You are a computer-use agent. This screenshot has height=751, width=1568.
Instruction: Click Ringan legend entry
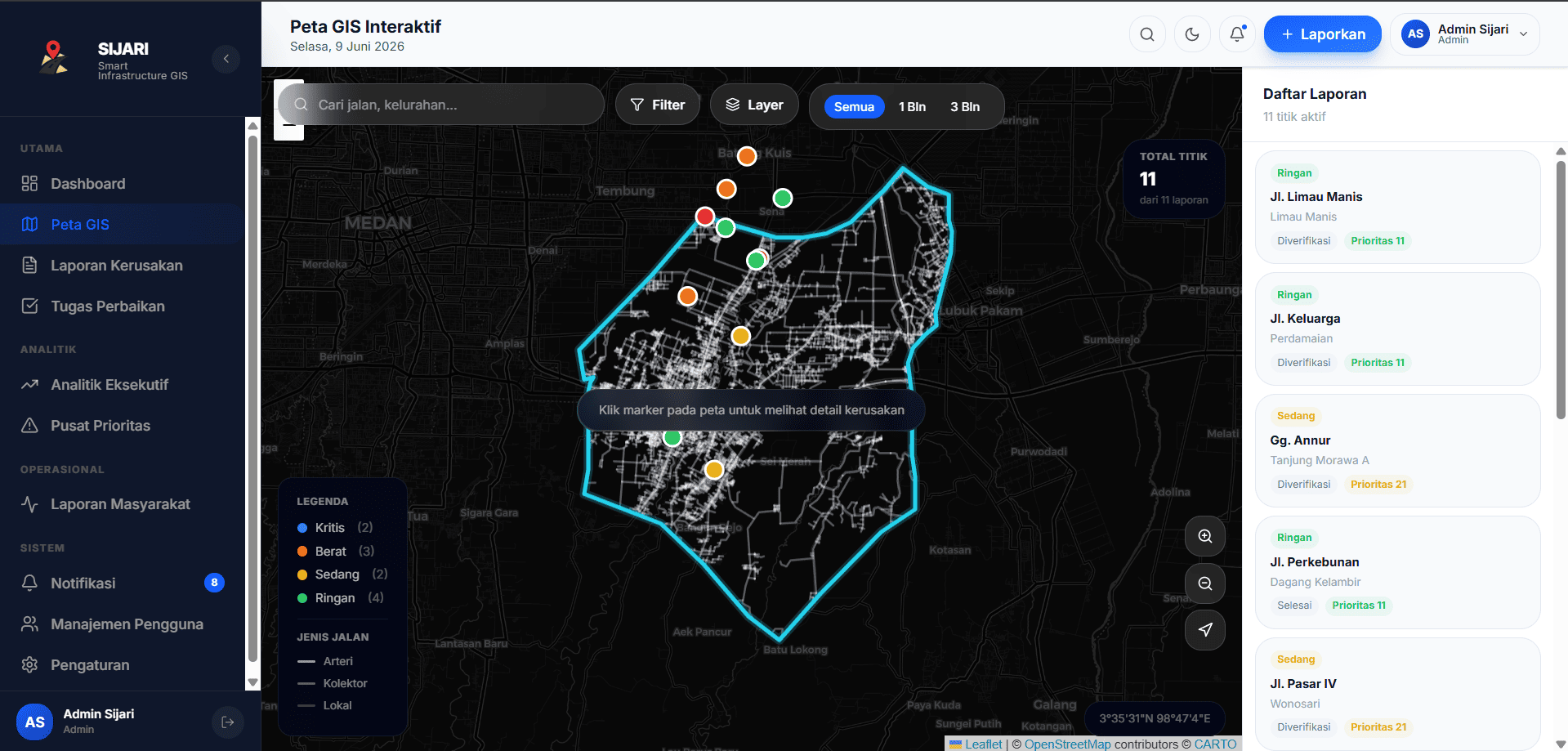pos(341,598)
